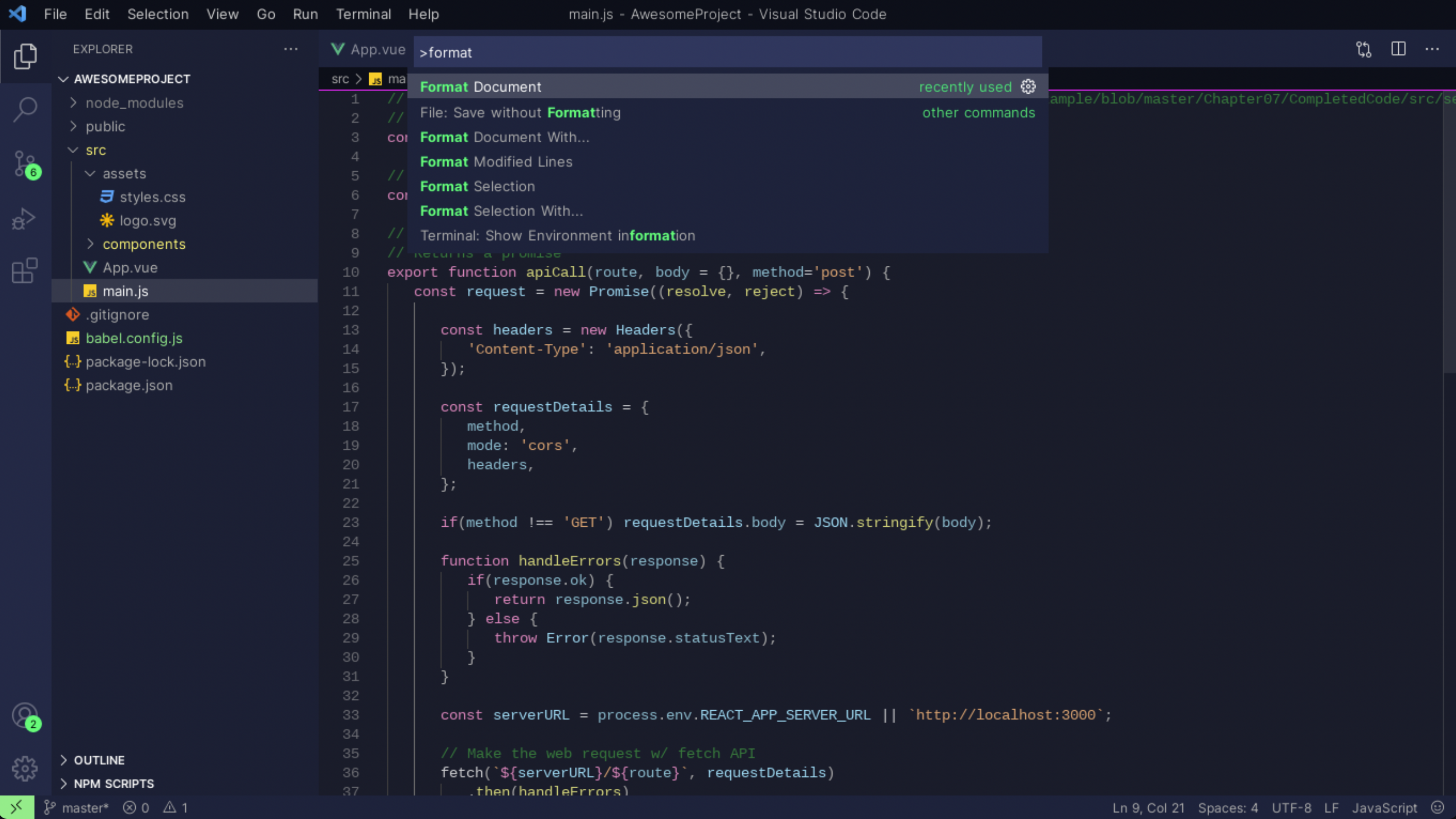Viewport: 1456px width, 819px height.
Task: Configure keybinding gear for Format Document
Action: pos(1028,87)
